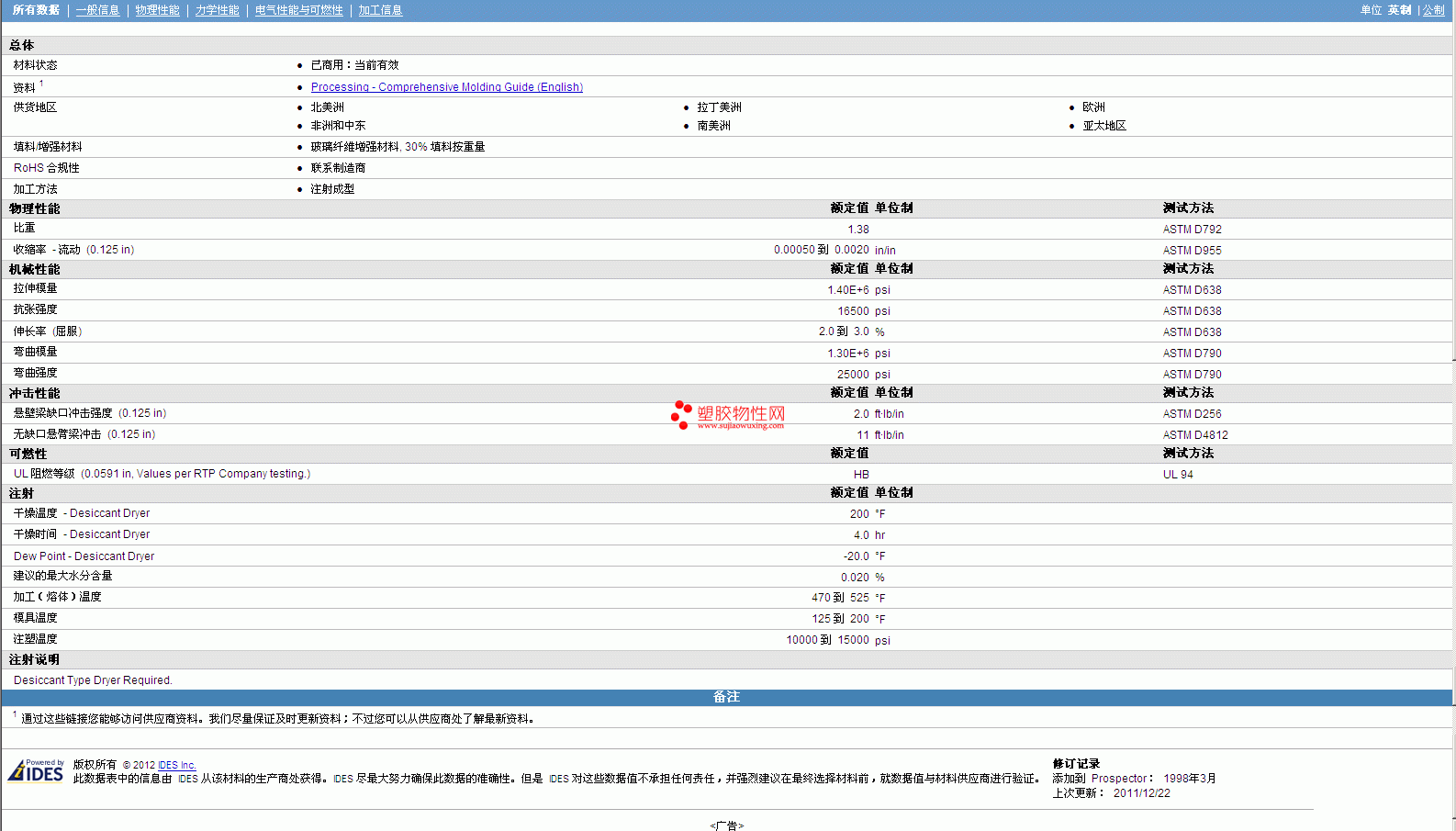Screen dimensions: 1456x831
Task: Select the 所有数据 tab
Action: (x=36, y=10)
